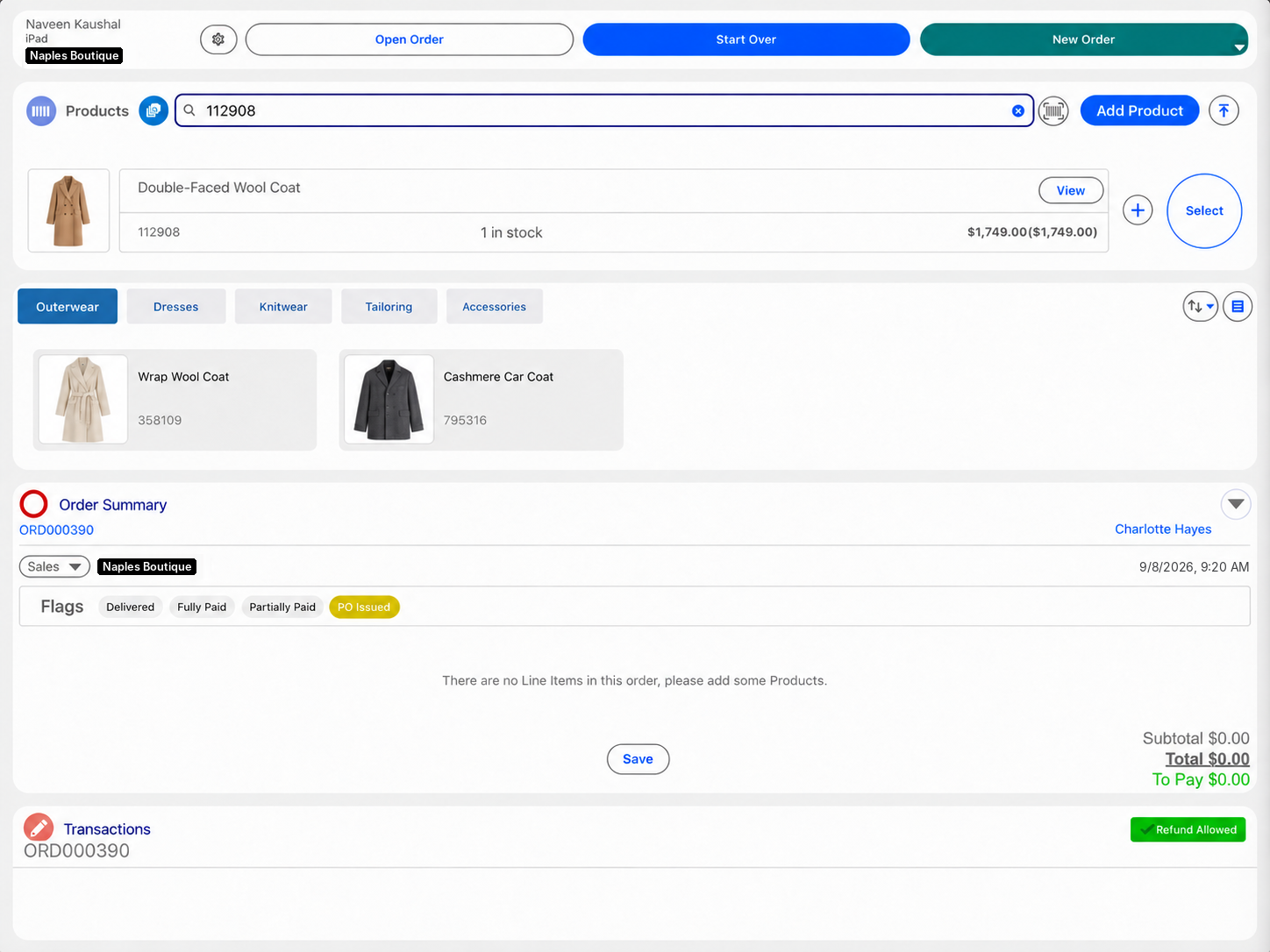Select the Double-Faced Wool Coat
This screenshot has height=952, width=1270.
pos(1204,210)
